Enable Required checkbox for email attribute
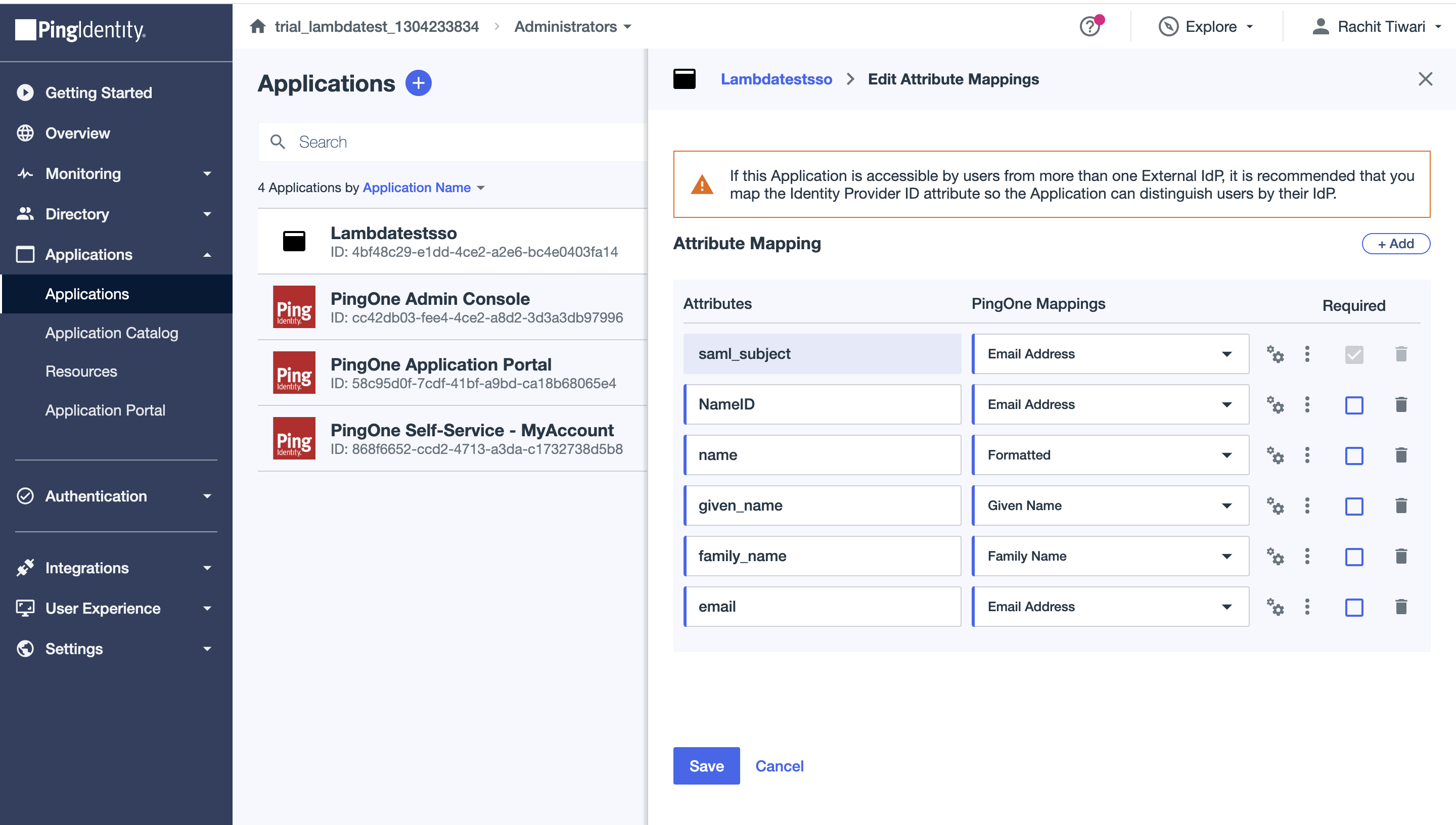 coord(1353,608)
